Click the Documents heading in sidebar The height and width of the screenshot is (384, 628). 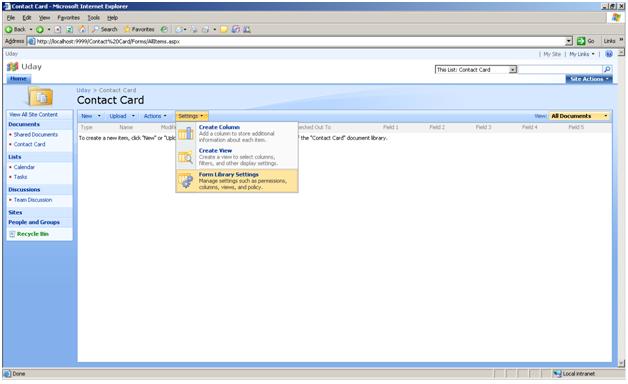(x=24, y=125)
